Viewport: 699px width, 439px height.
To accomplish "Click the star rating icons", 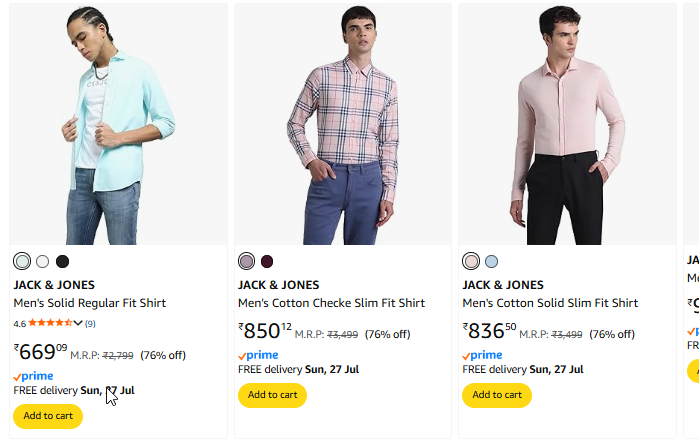I will [x=50, y=323].
